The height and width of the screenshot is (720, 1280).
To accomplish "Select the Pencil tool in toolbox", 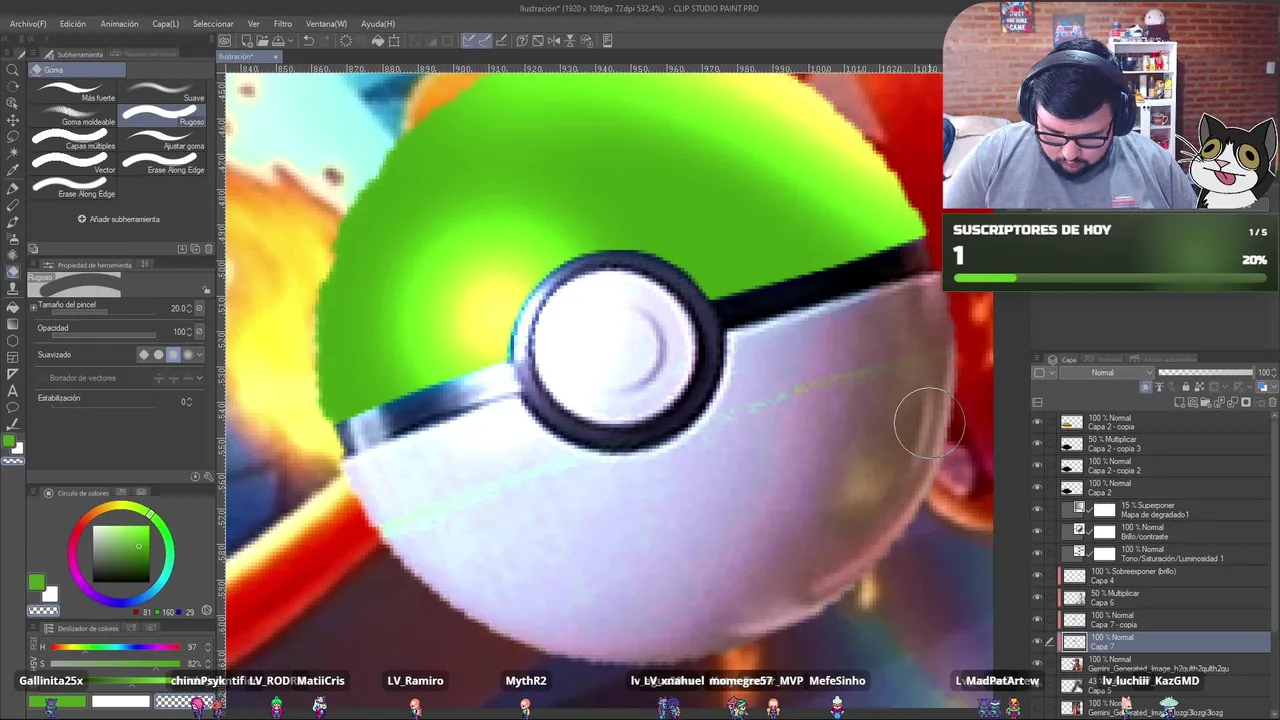I will click(x=13, y=205).
